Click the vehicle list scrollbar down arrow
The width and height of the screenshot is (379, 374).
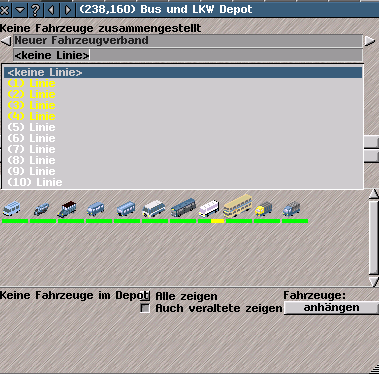pos(374,282)
